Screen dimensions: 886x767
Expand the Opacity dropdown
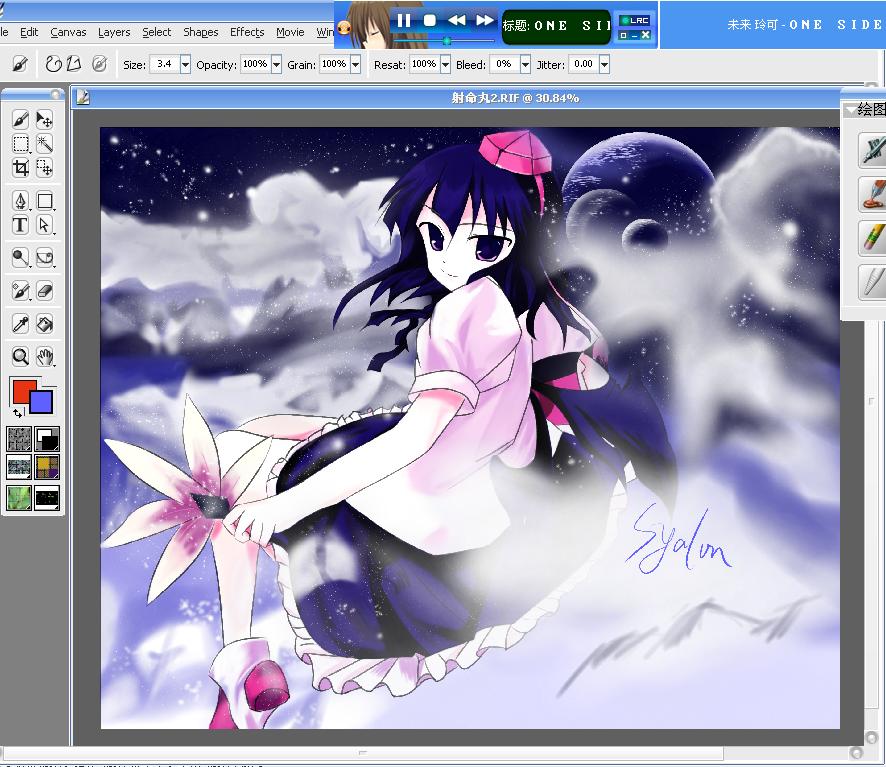(x=276, y=64)
